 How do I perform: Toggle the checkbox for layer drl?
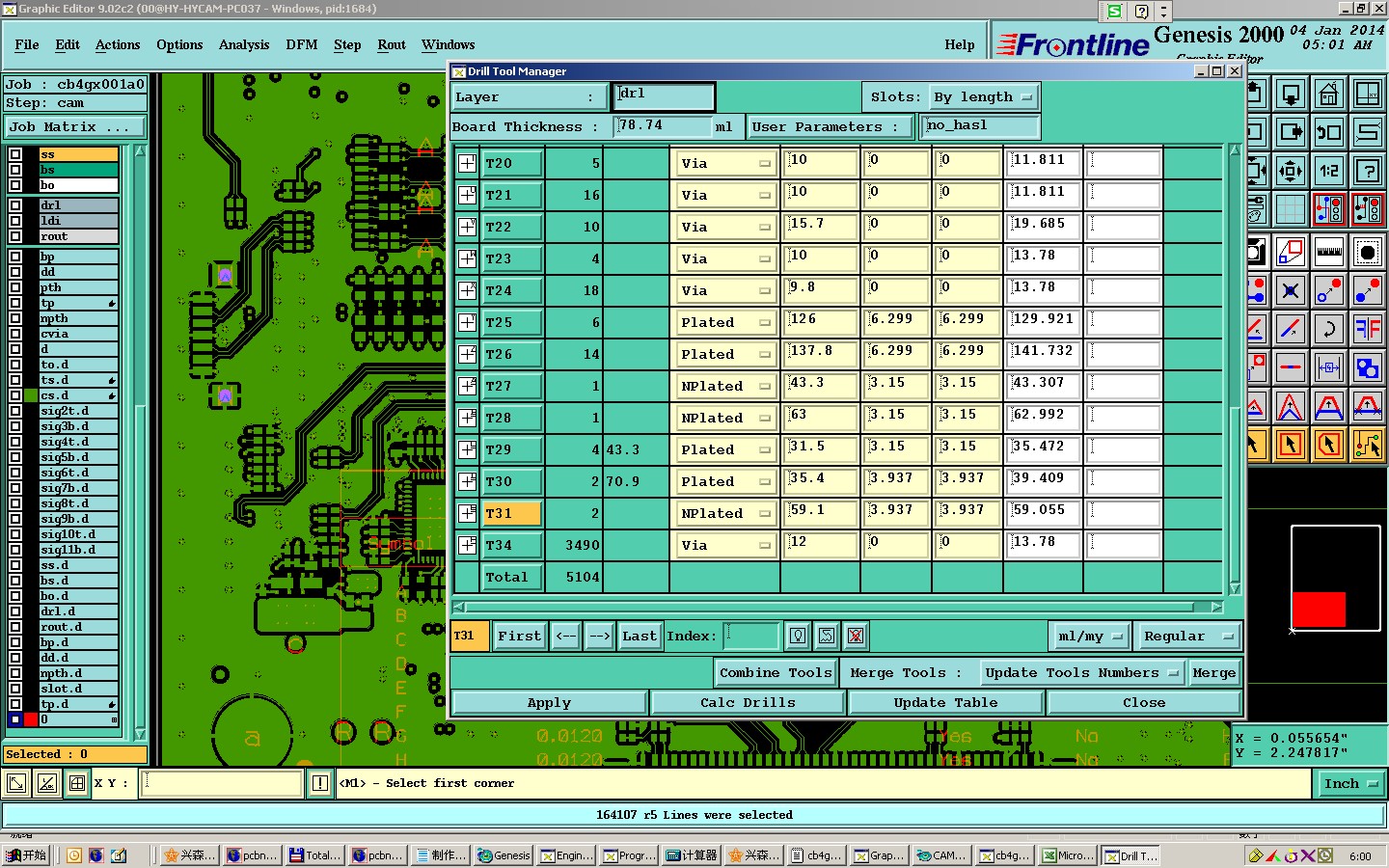pyautogui.click(x=15, y=205)
